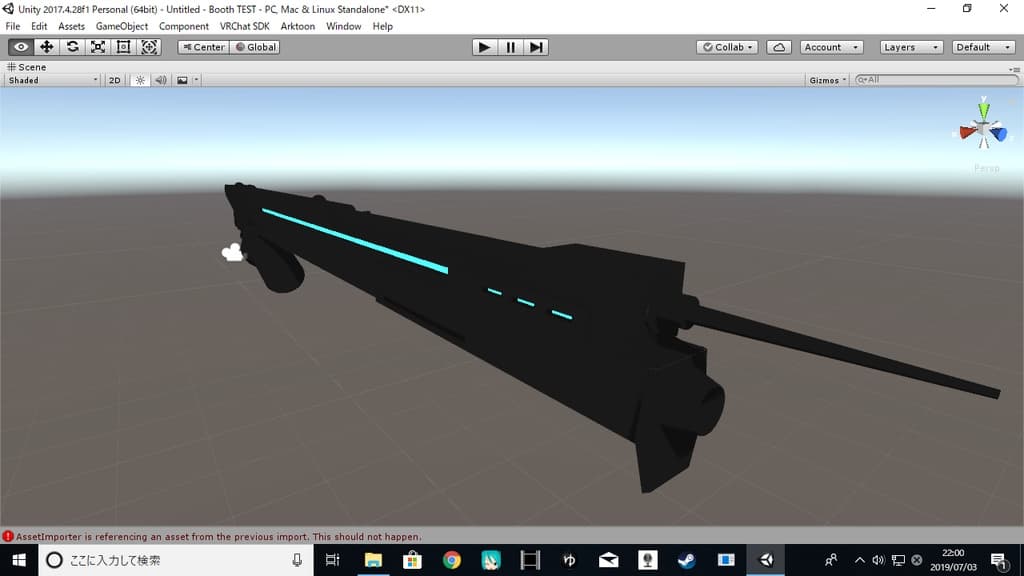Toggle scene effects image button
This screenshot has width=1024, height=576.
click(182, 80)
